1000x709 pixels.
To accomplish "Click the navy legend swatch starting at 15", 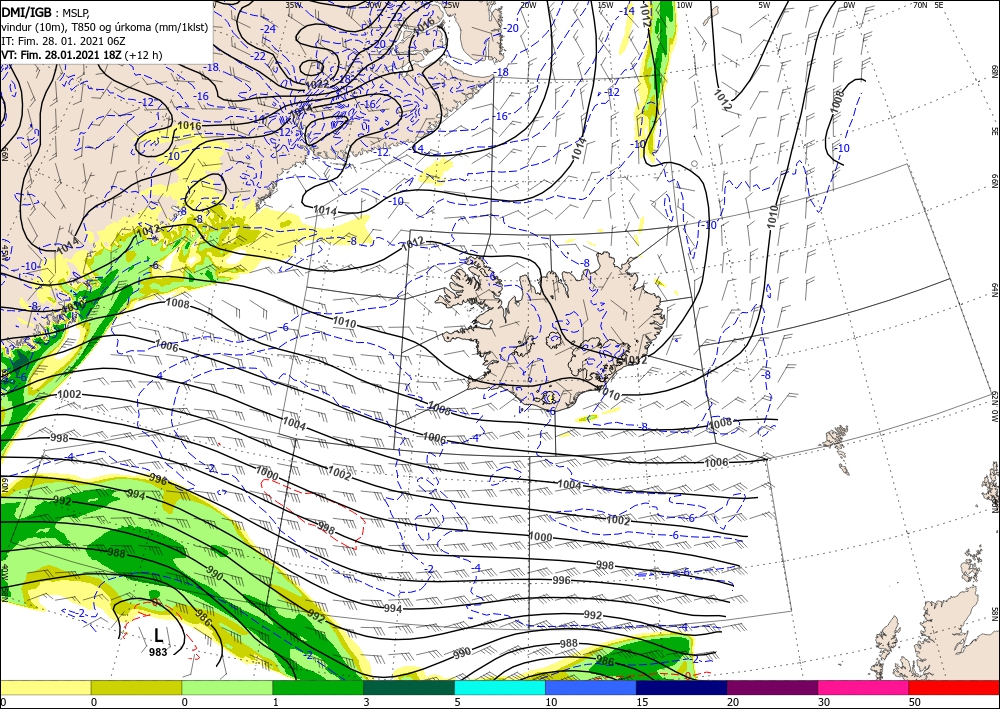I will tap(682, 687).
